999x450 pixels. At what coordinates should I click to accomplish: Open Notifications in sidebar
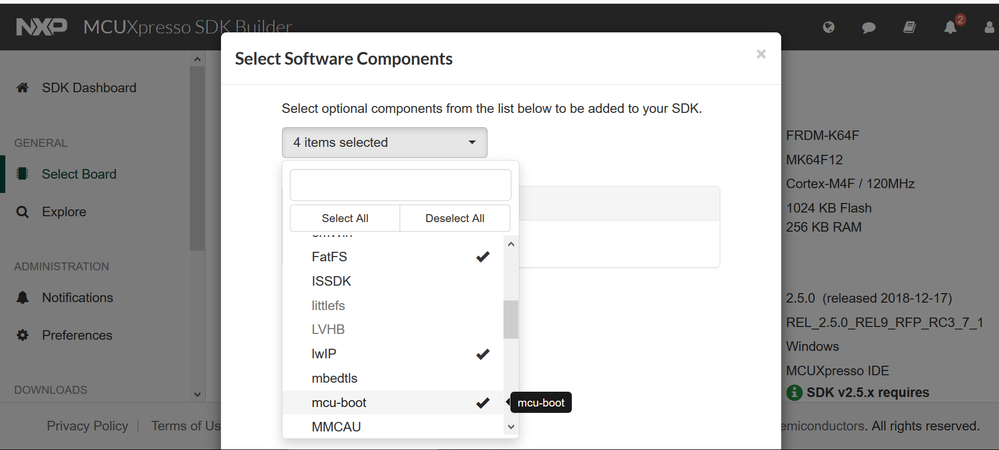pyautogui.click(x=77, y=298)
